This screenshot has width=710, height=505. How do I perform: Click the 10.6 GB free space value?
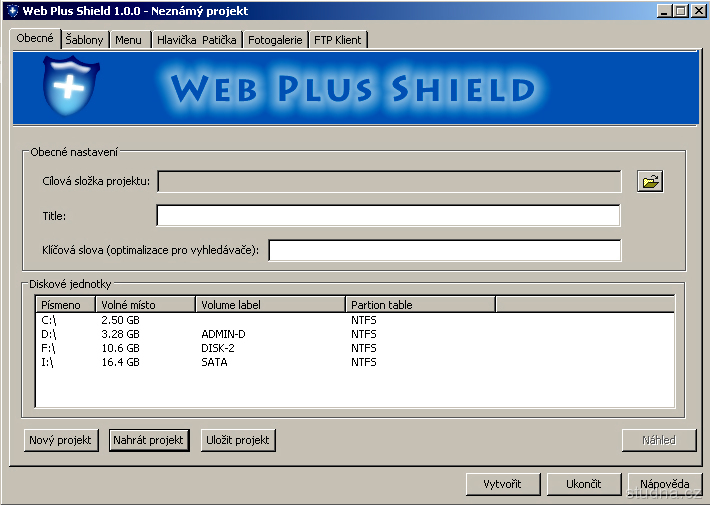(120, 348)
